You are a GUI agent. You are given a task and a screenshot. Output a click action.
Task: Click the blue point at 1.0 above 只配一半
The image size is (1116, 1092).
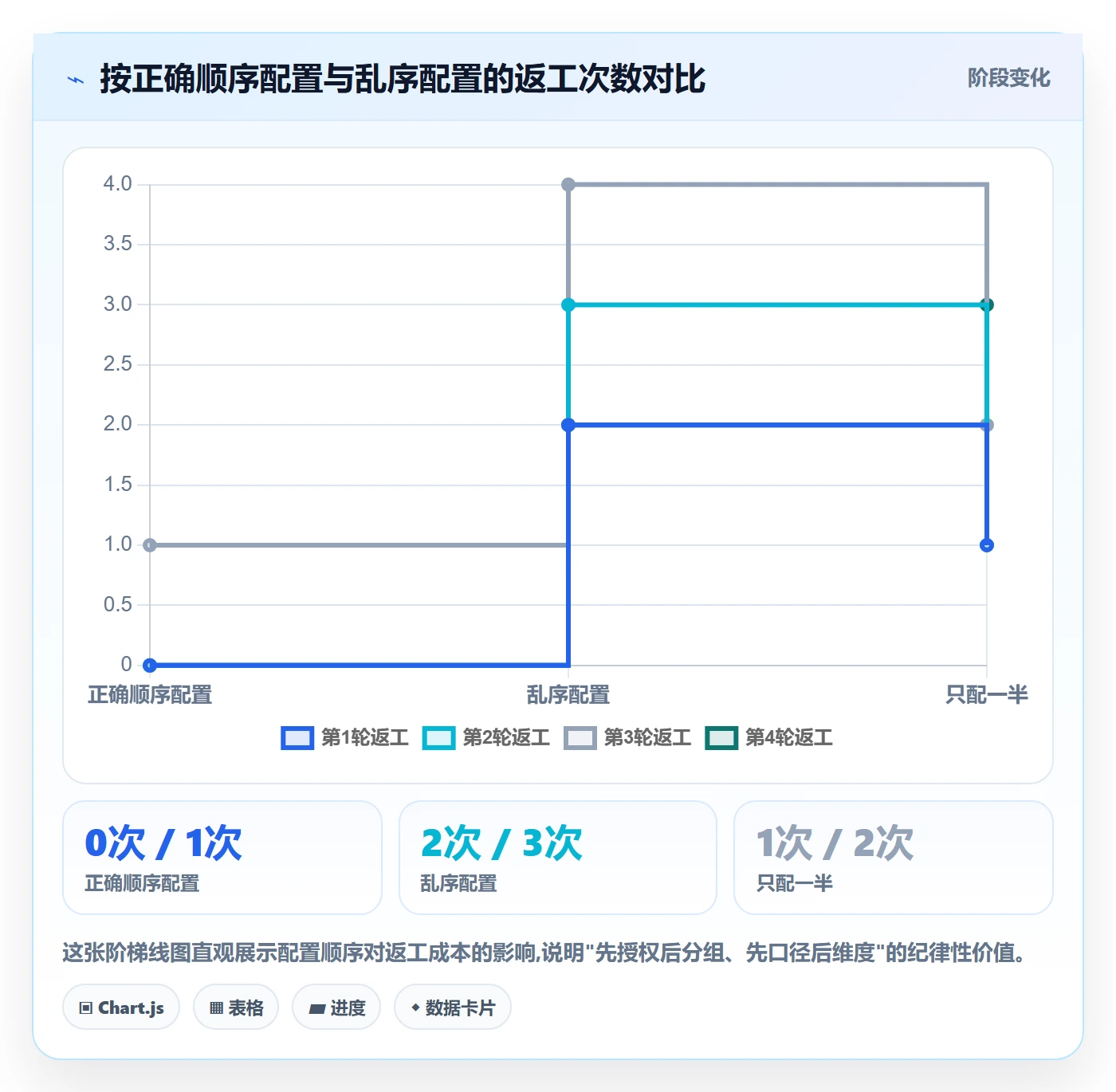point(987,545)
